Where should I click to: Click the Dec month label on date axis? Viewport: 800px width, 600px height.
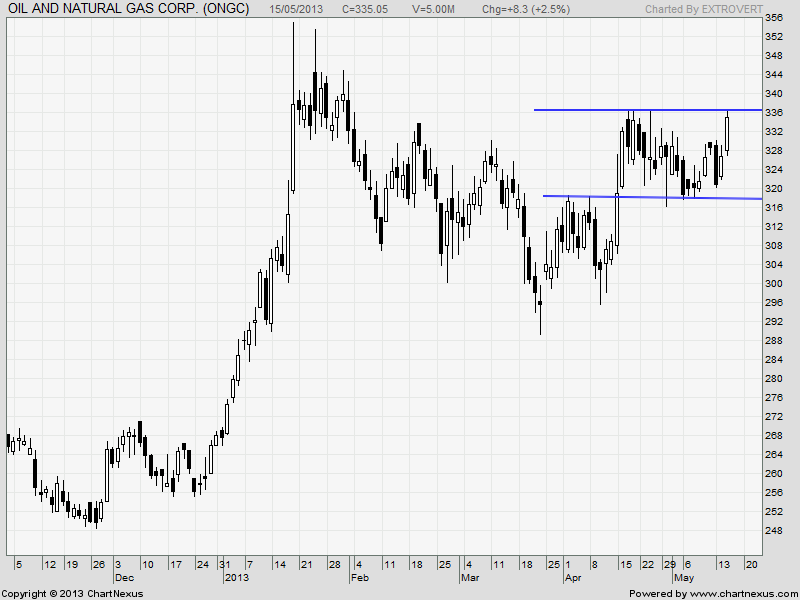[122, 578]
